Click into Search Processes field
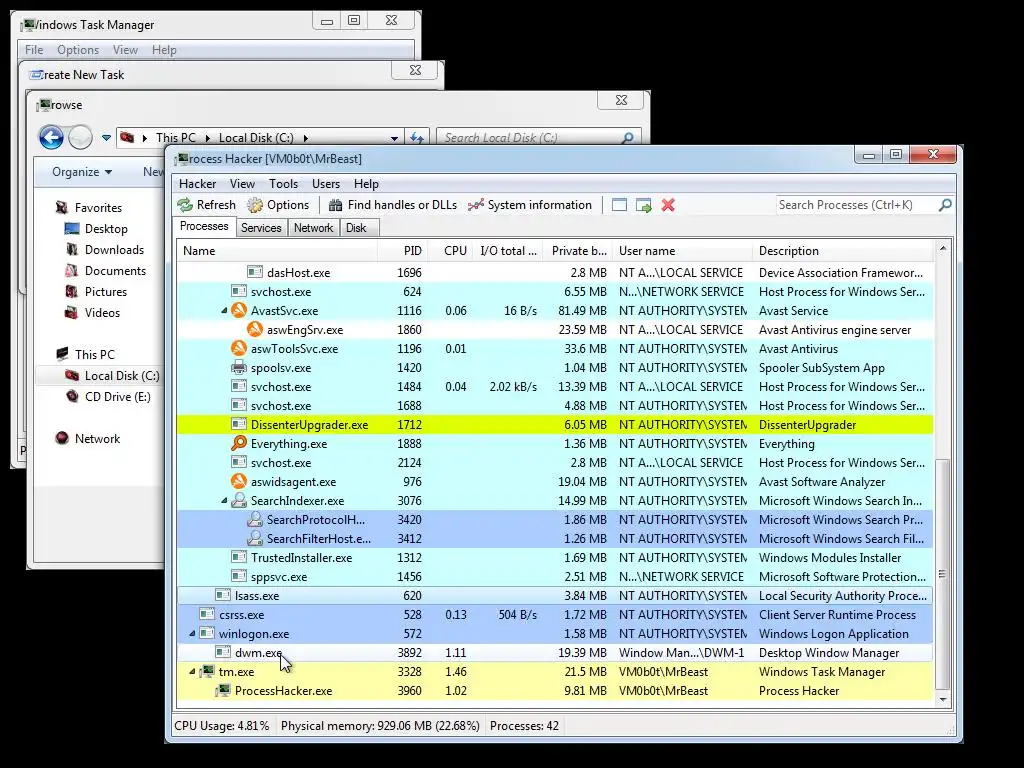Viewport: 1024px width, 768px height. (x=856, y=205)
